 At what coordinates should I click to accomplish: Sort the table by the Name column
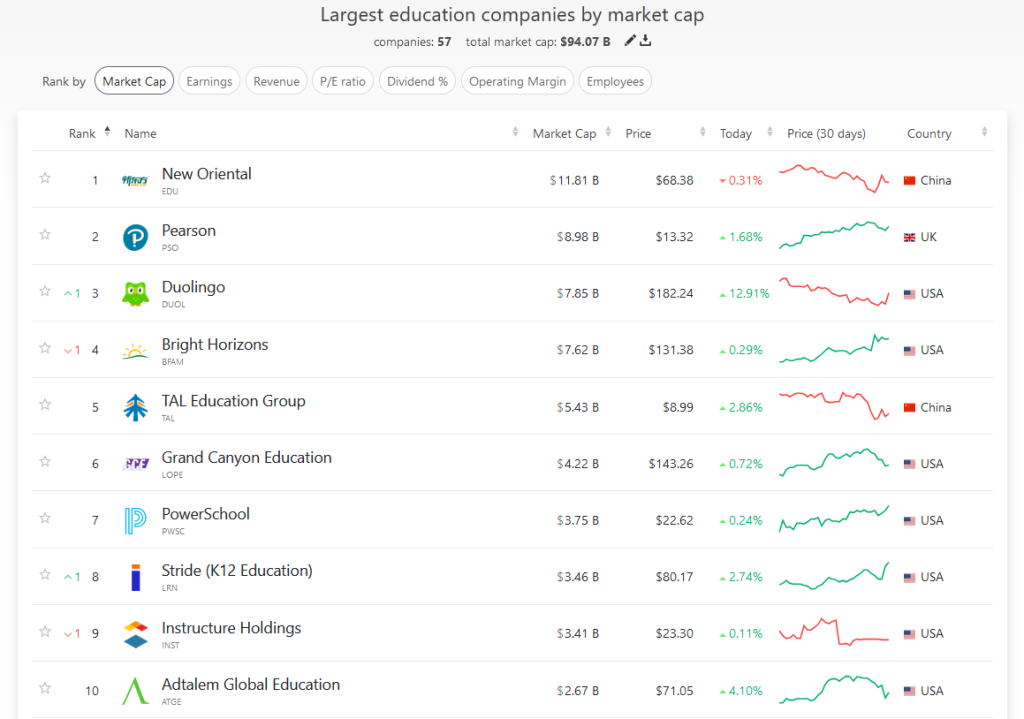(x=140, y=133)
